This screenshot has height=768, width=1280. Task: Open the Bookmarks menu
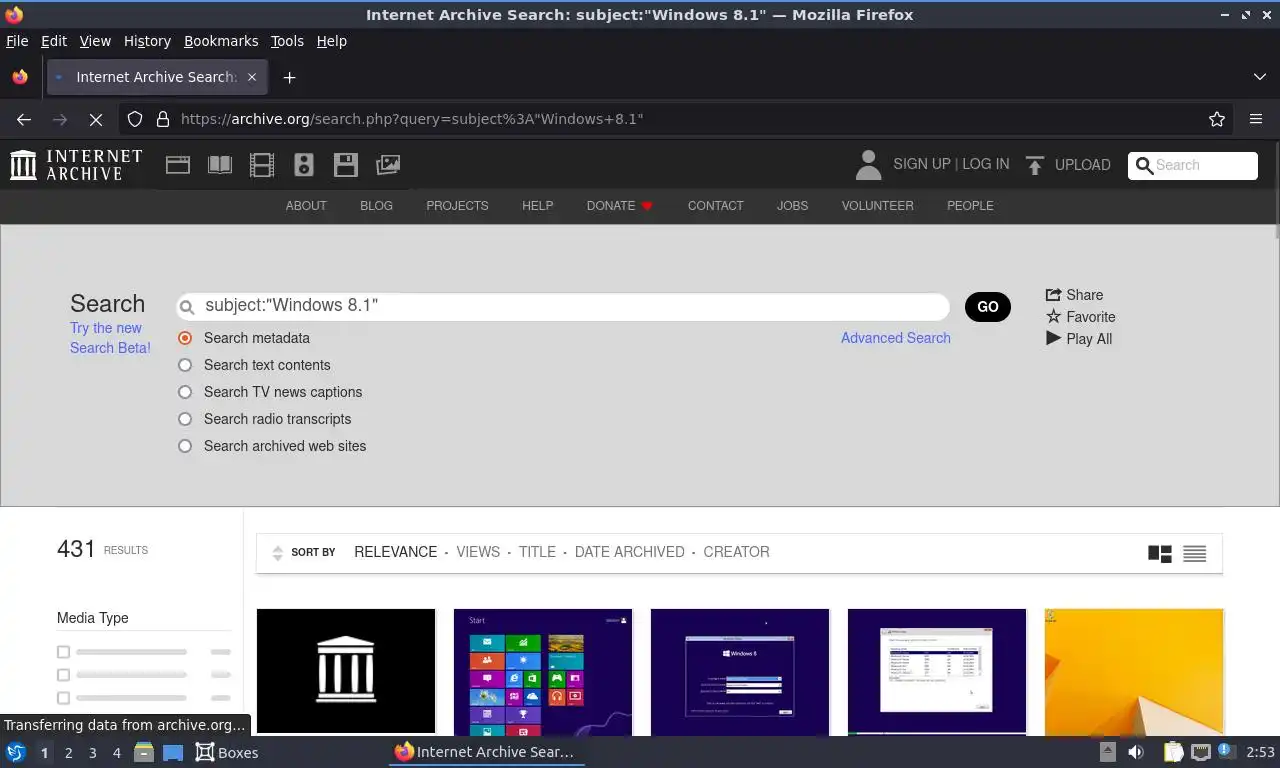point(221,41)
